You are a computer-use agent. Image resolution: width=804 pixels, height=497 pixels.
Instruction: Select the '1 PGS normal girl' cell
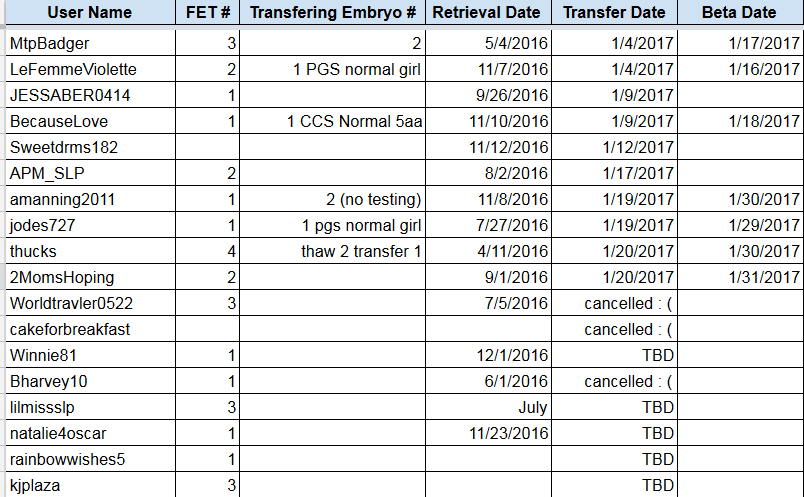(332, 69)
